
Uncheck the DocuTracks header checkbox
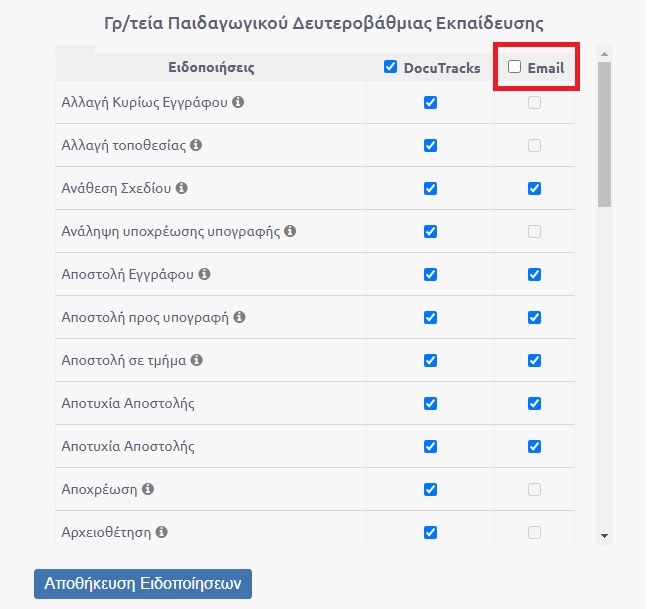(x=391, y=67)
